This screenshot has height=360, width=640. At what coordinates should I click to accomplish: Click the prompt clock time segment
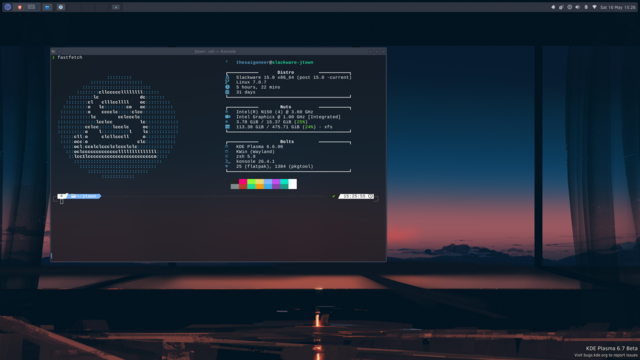coord(356,196)
